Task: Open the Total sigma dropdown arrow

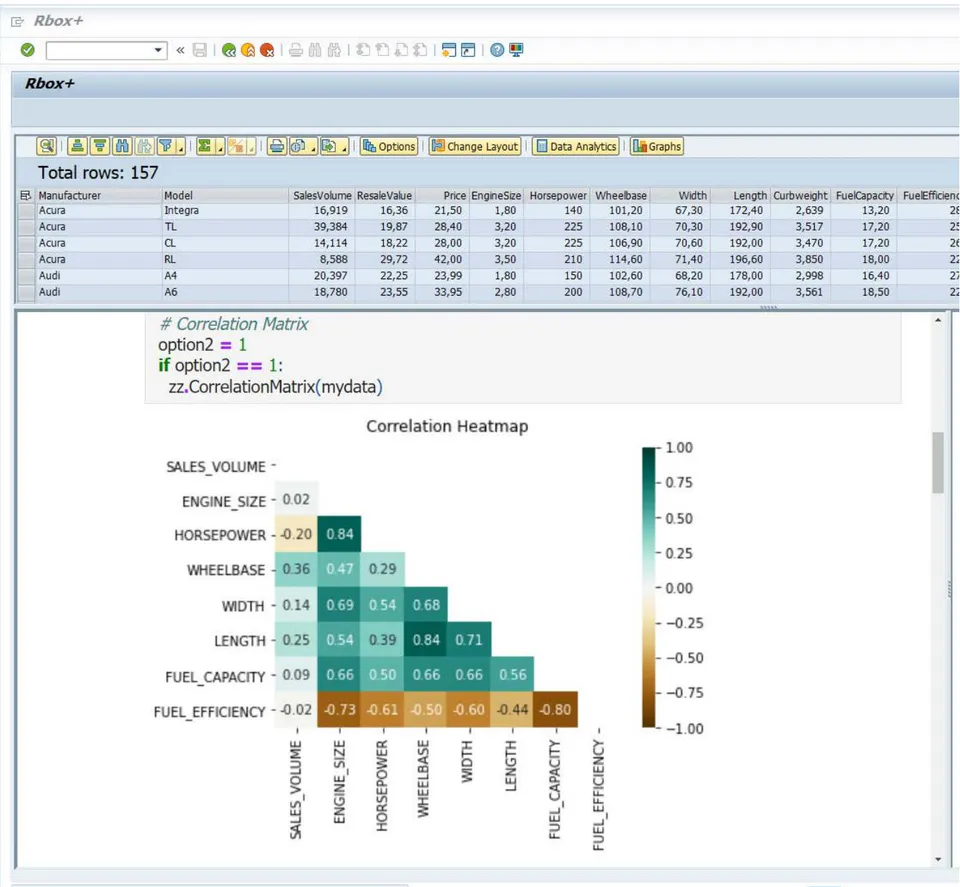Action: pos(220,146)
